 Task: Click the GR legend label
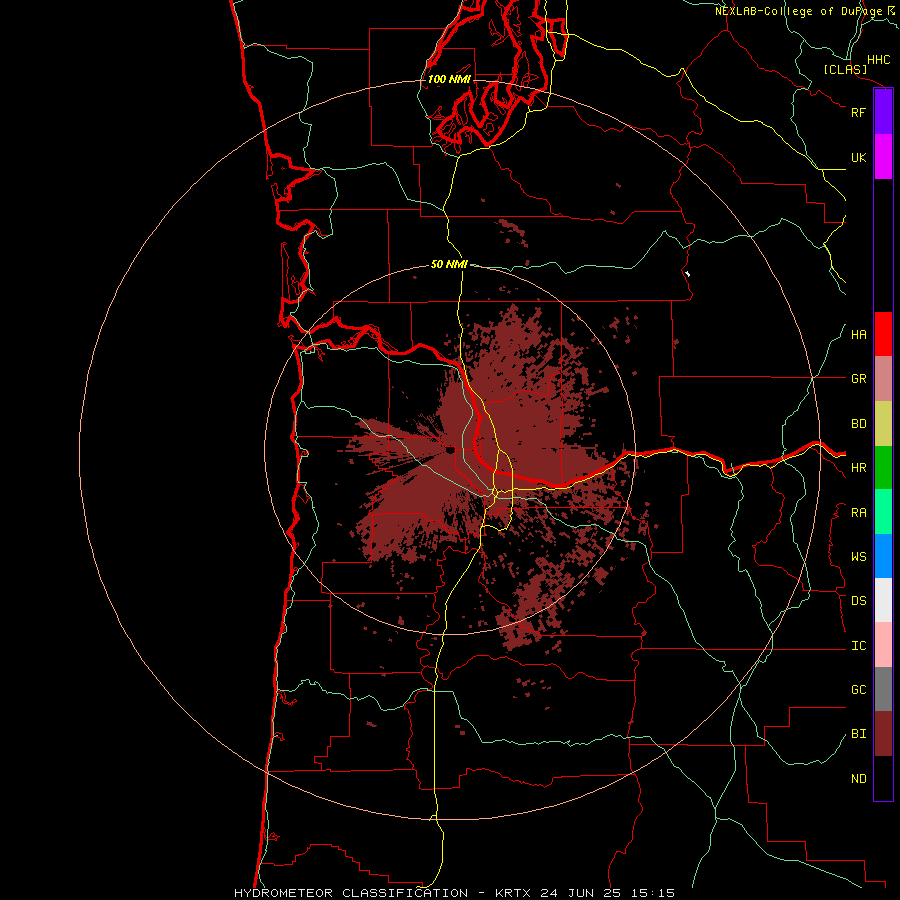pos(858,379)
